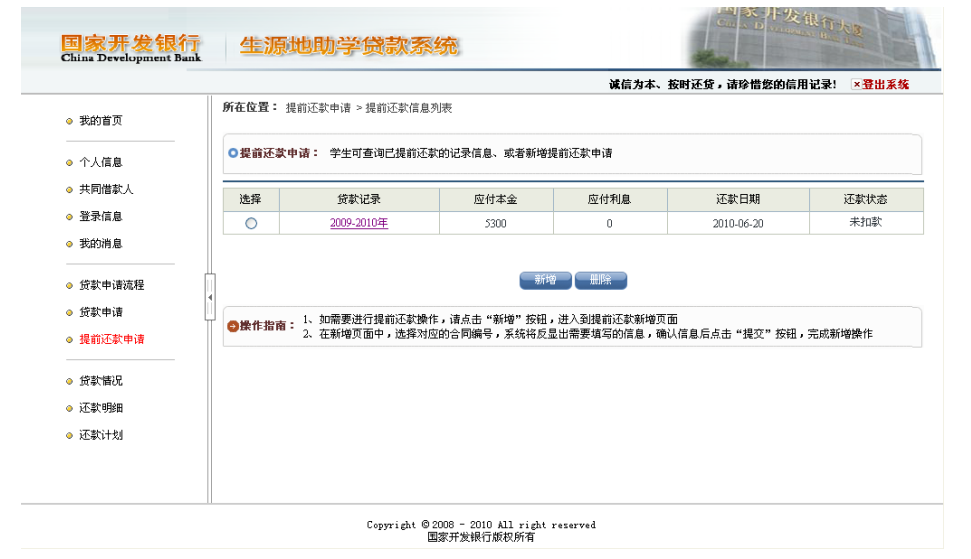The image size is (971, 559).
Task: View 贷款申请流程 page
Action: pos(111,285)
